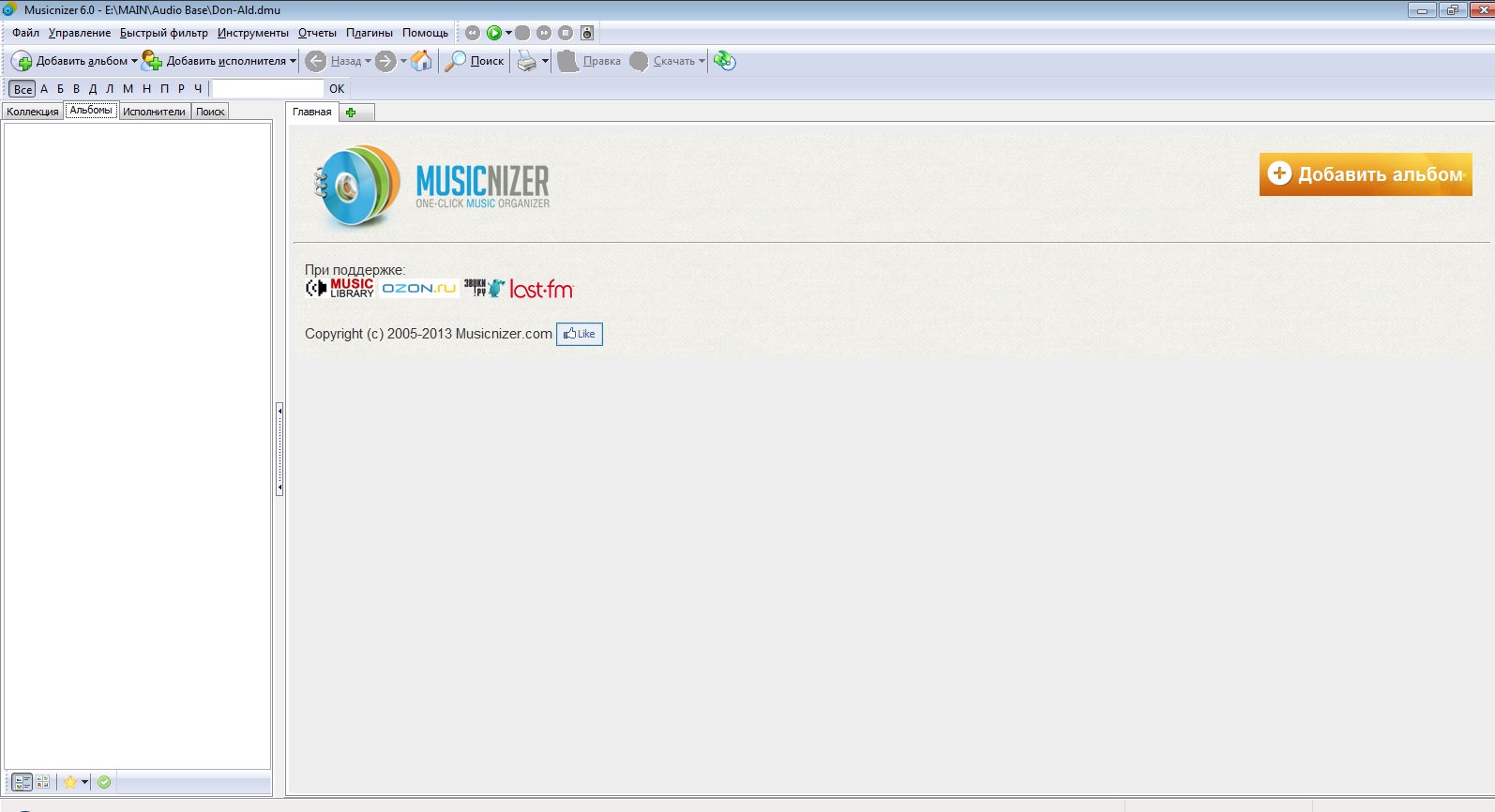
Task: Click the sidebar collapse splitter handle
Action: click(279, 449)
